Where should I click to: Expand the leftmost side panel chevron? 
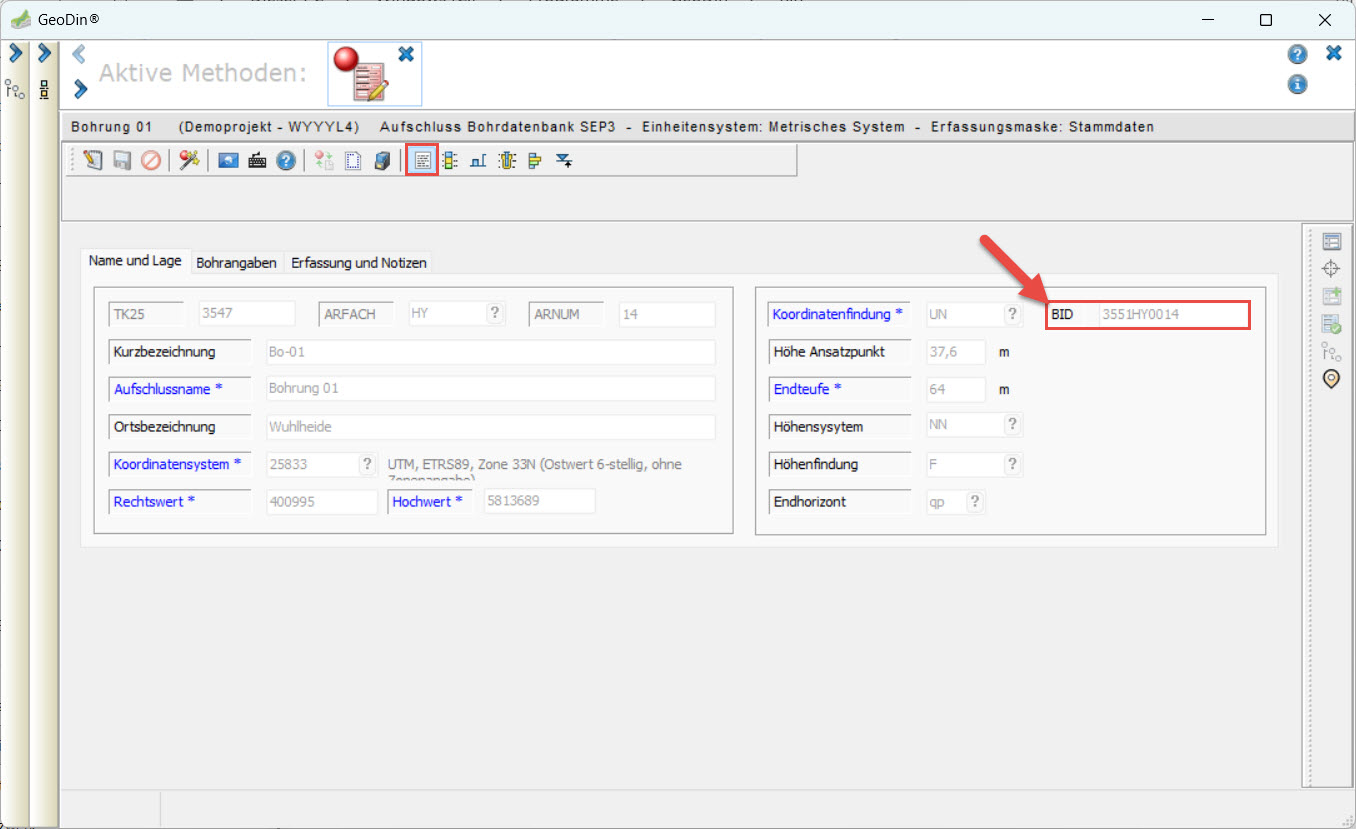click(x=15, y=53)
